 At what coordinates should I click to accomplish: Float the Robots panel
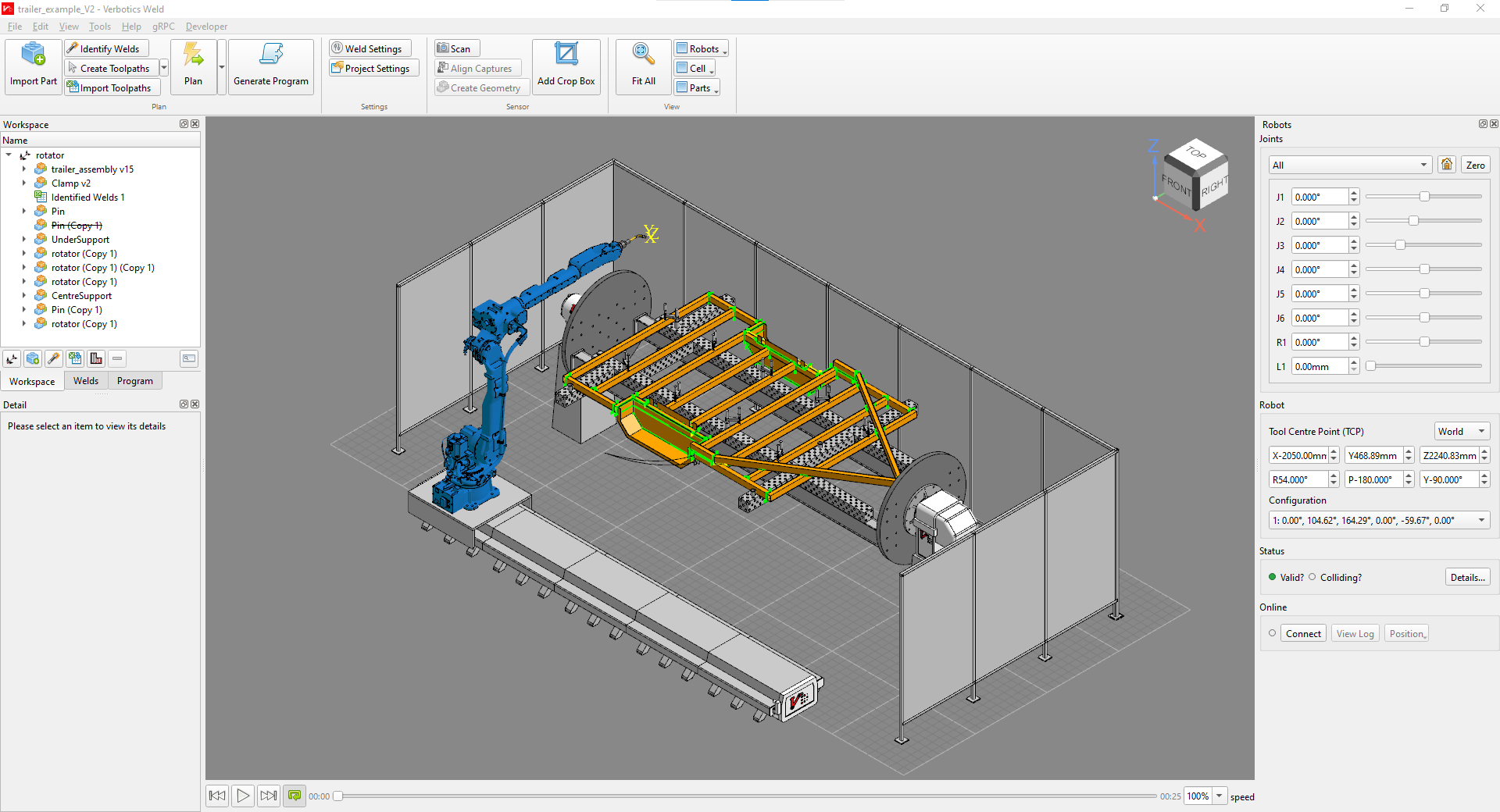(x=1483, y=124)
